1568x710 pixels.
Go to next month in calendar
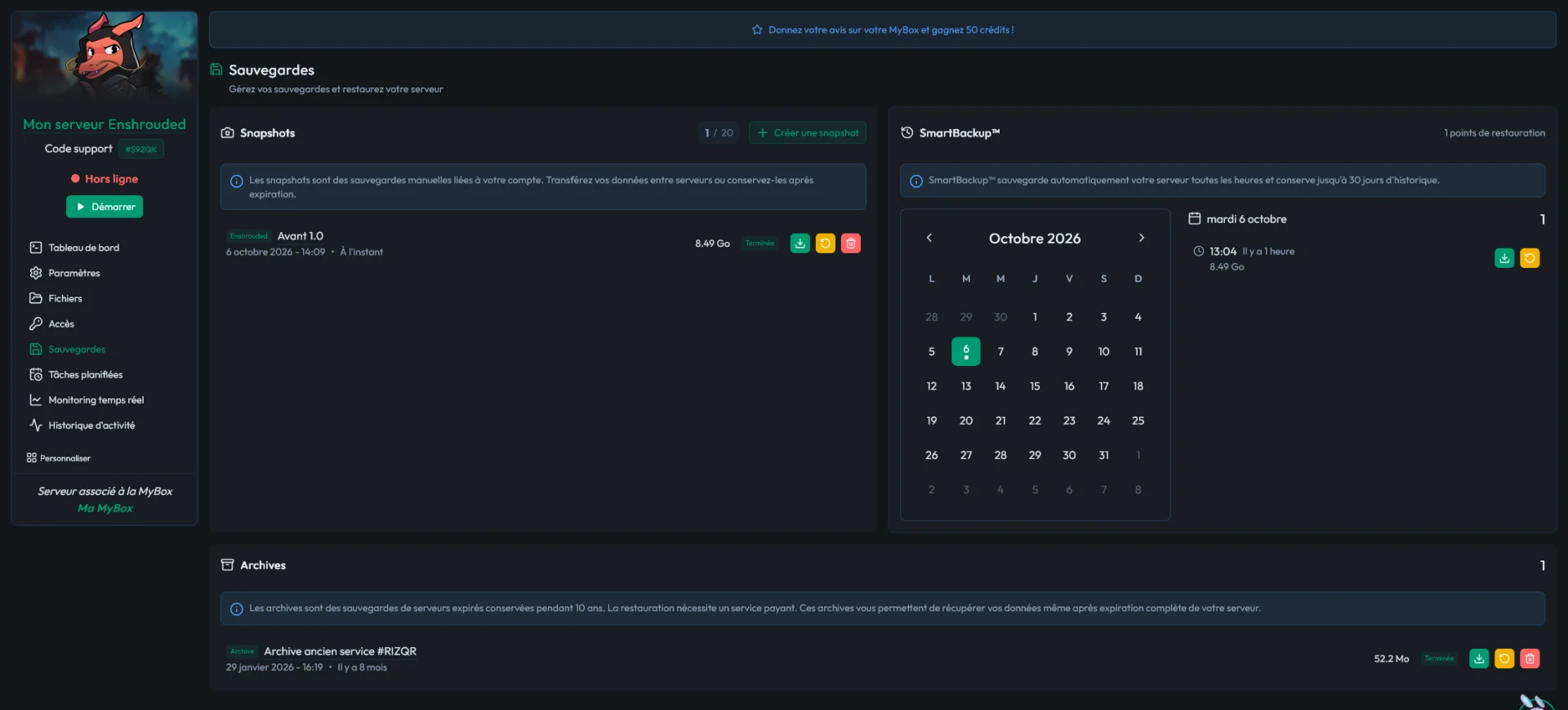[x=1142, y=238]
